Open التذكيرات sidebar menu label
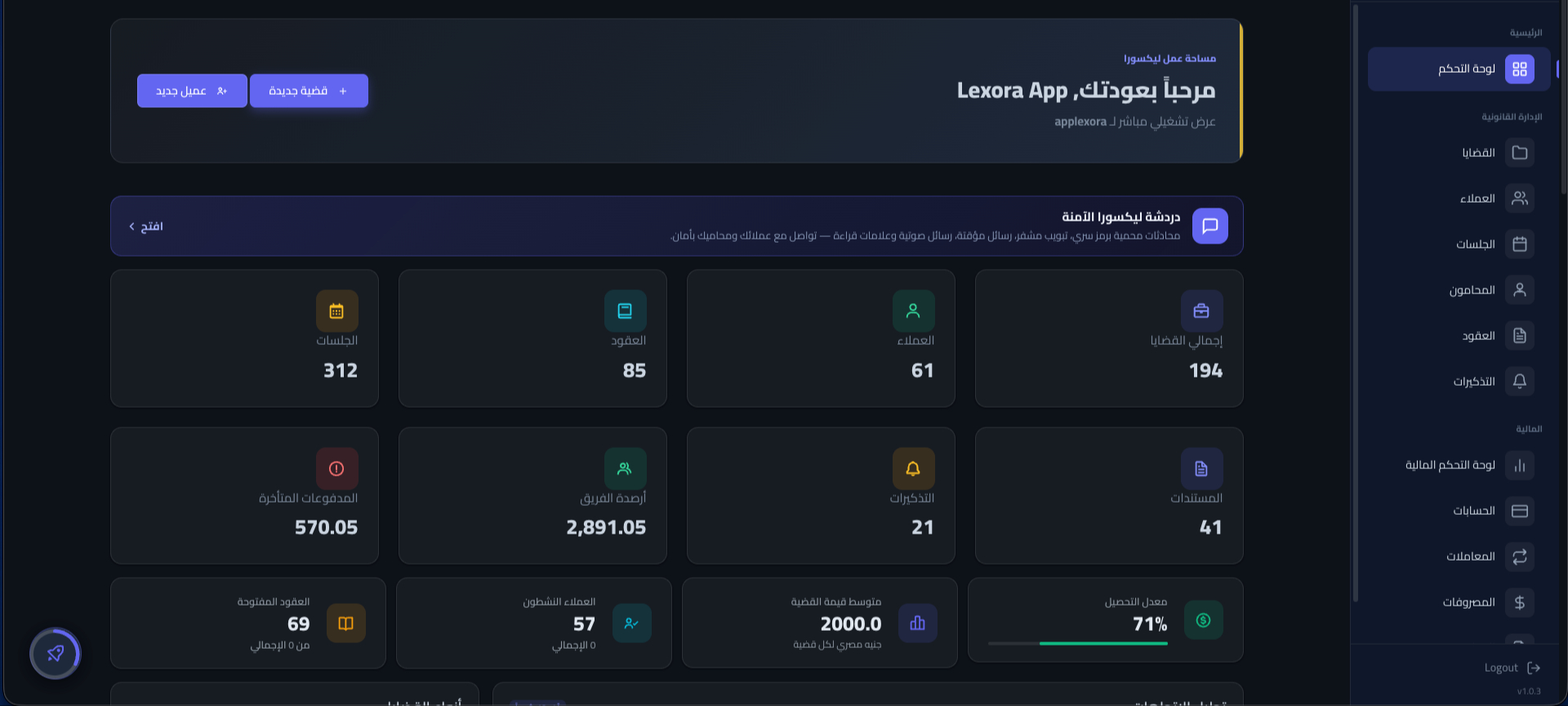Screen dimensions: 1568x706 pos(1474,382)
